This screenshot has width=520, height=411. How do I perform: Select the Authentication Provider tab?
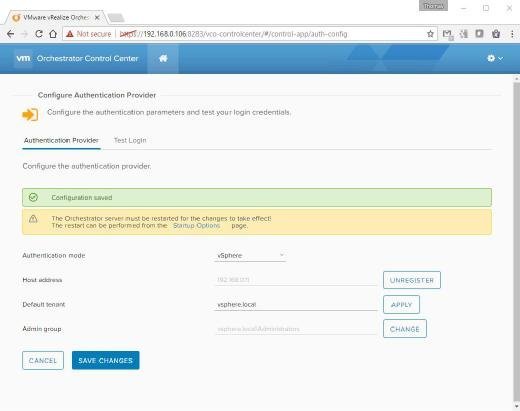[x=61, y=140]
